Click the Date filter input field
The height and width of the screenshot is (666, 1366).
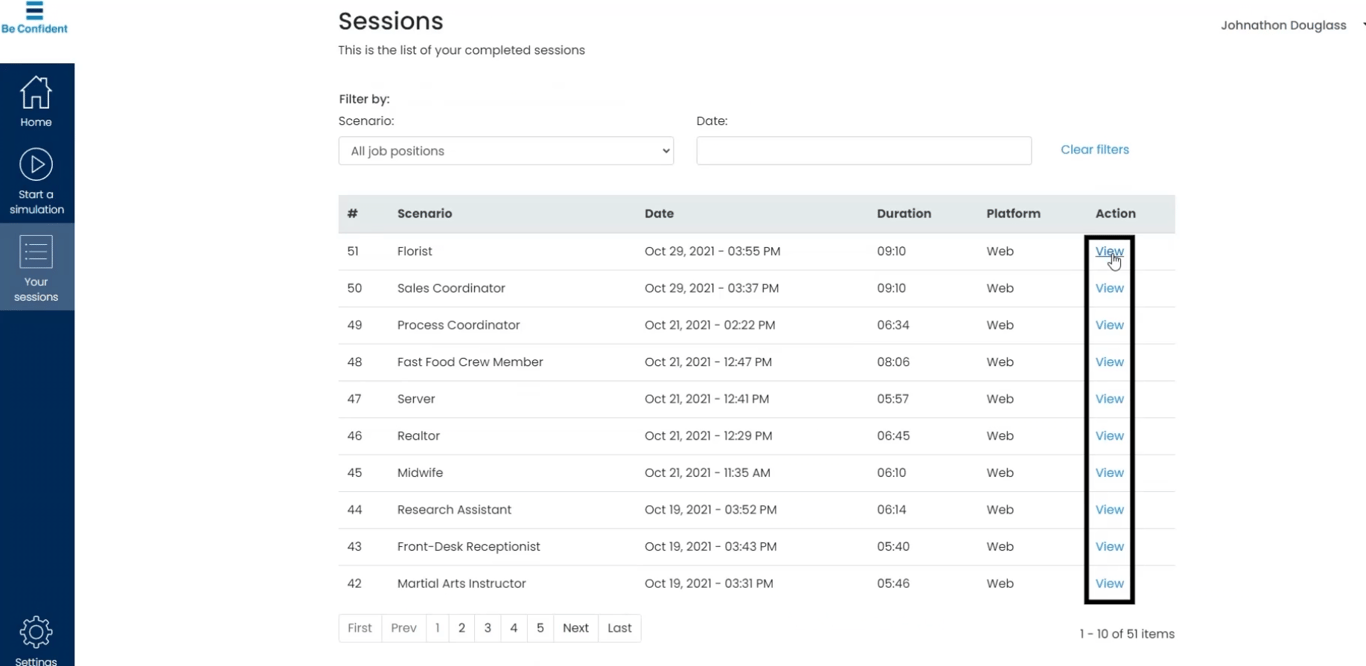(864, 151)
